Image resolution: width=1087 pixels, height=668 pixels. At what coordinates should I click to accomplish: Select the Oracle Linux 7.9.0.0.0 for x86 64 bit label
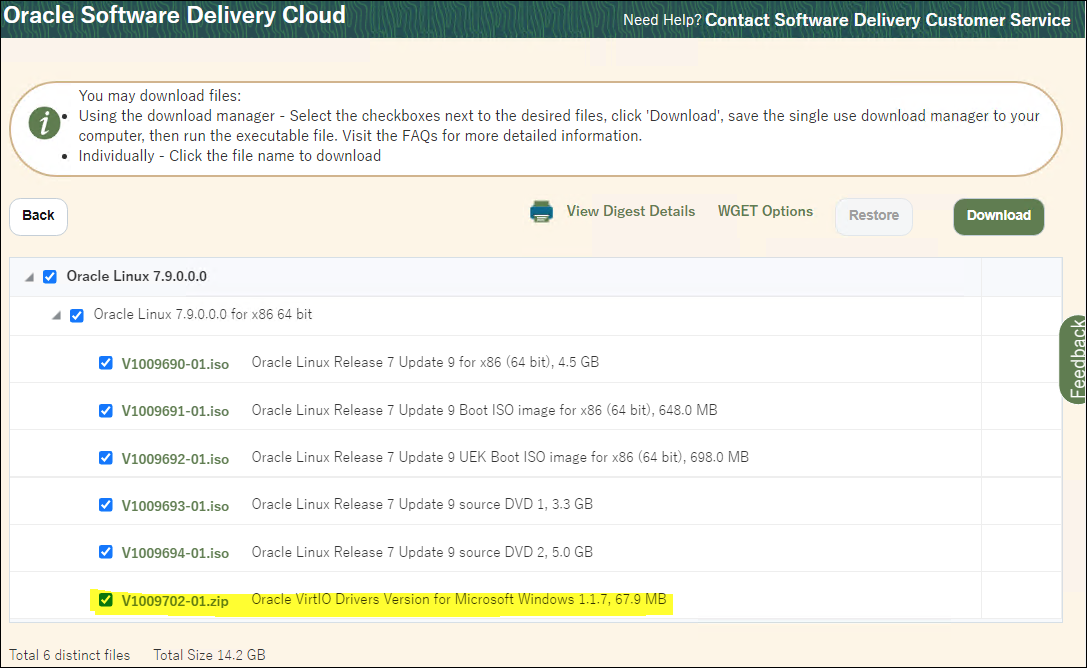coord(202,315)
